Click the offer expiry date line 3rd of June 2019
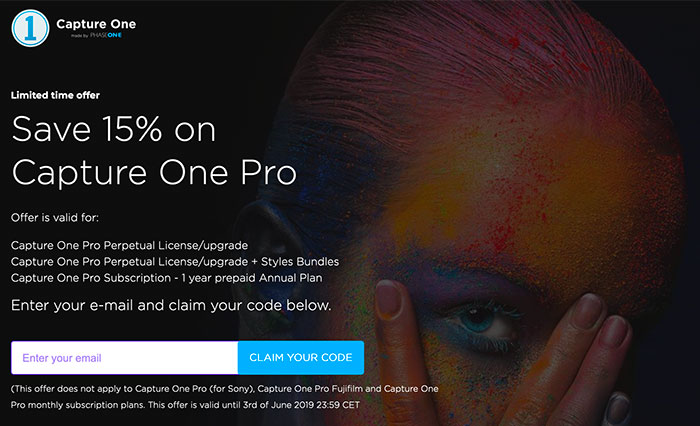The image size is (700, 426). point(185,405)
